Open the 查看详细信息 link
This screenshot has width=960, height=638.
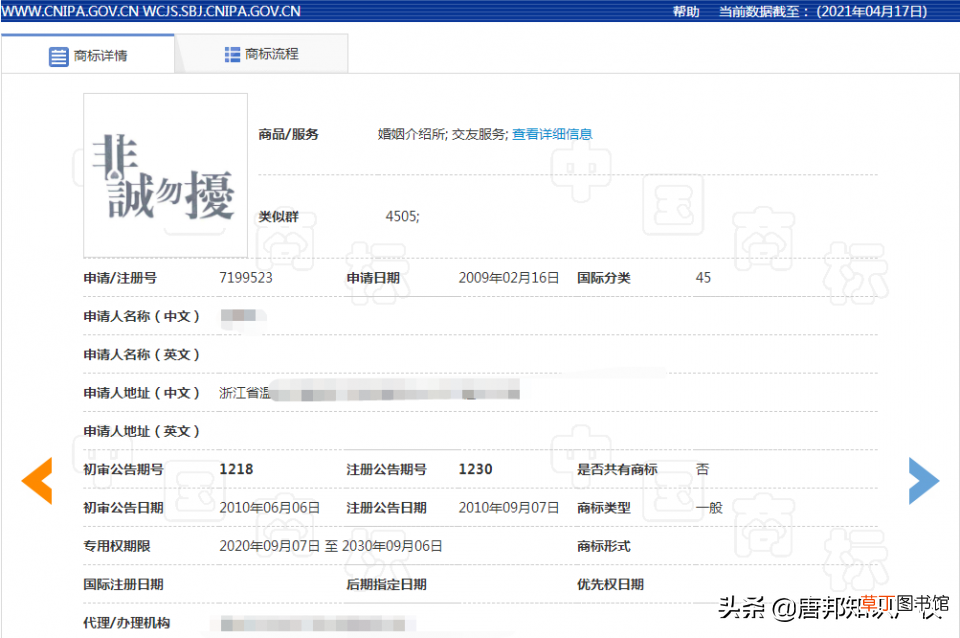(x=552, y=134)
